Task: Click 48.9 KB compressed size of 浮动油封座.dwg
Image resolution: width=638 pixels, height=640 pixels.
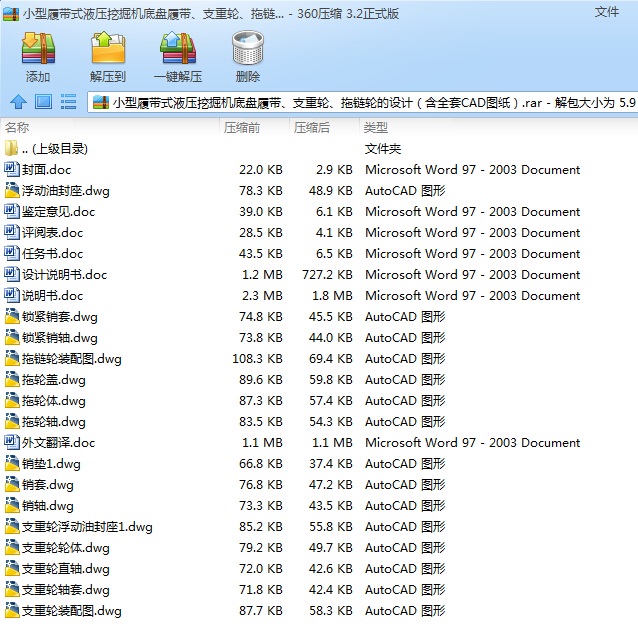Action: 331,190
